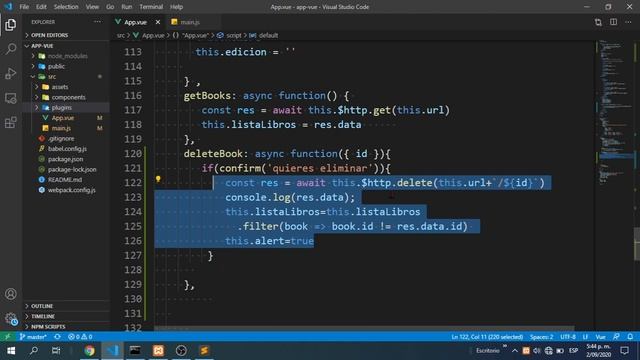Click the lightbulb code action on line 122
Screen dimensions: 640x360
[x=158, y=179]
